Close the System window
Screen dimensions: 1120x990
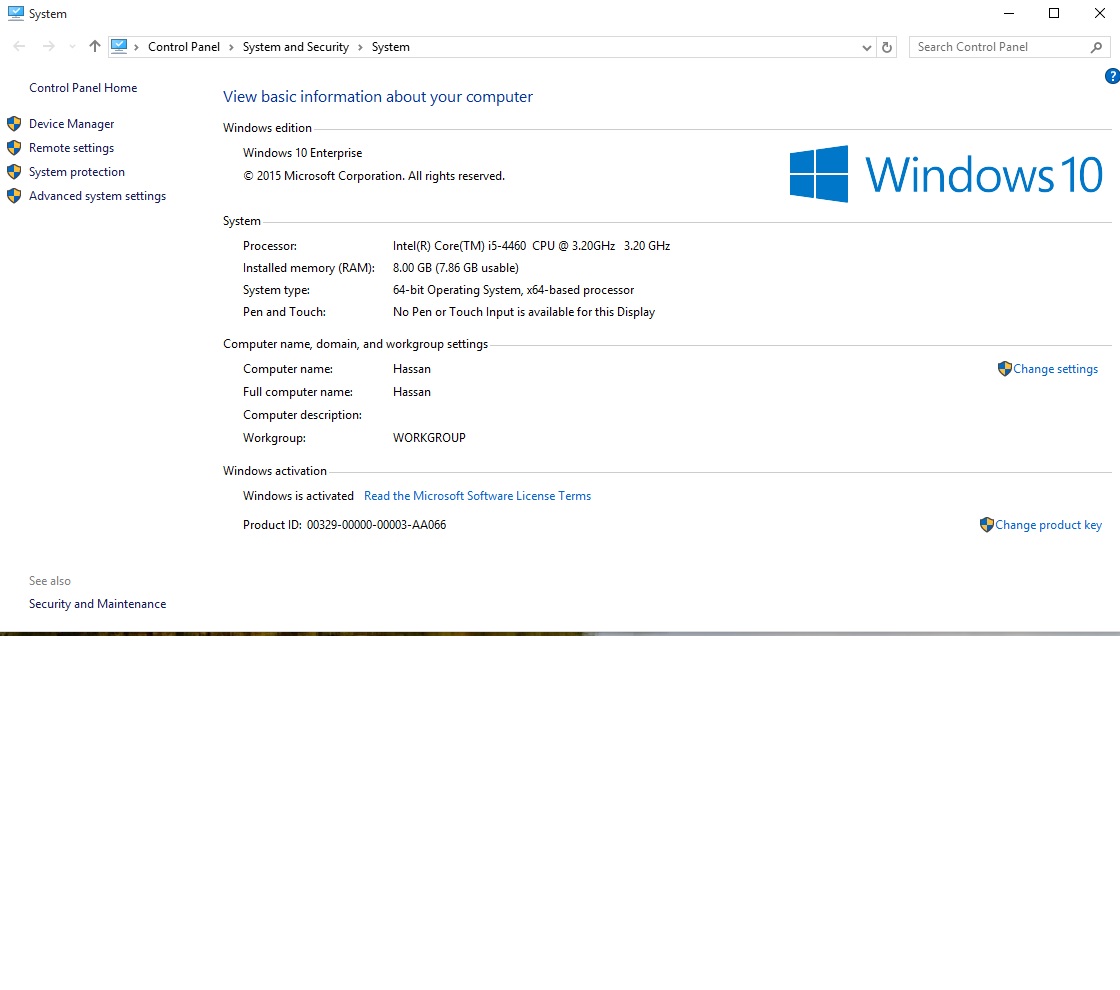point(1099,14)
